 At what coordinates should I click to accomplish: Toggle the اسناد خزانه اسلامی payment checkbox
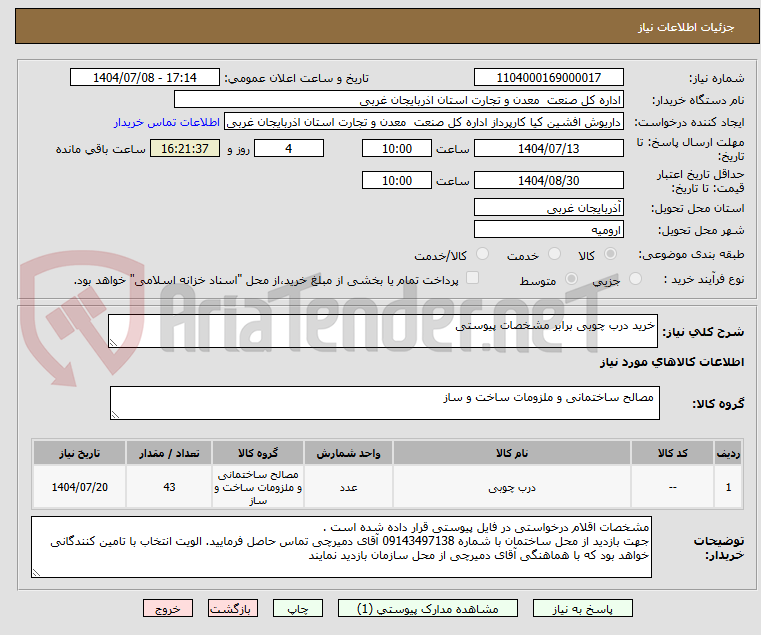472,278
